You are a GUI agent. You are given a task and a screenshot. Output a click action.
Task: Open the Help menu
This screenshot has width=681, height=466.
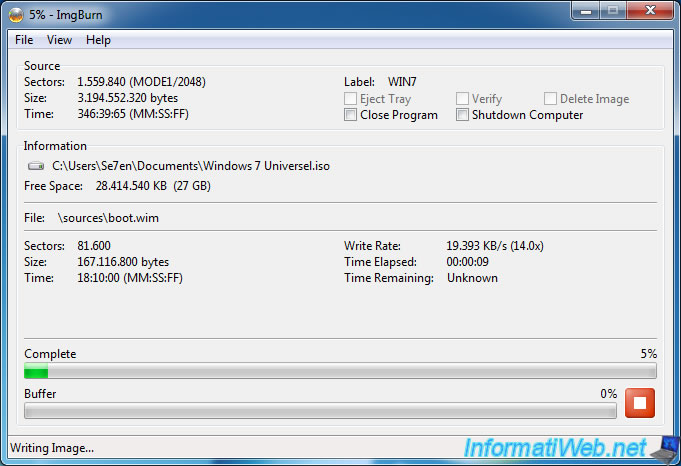point(98,40)
